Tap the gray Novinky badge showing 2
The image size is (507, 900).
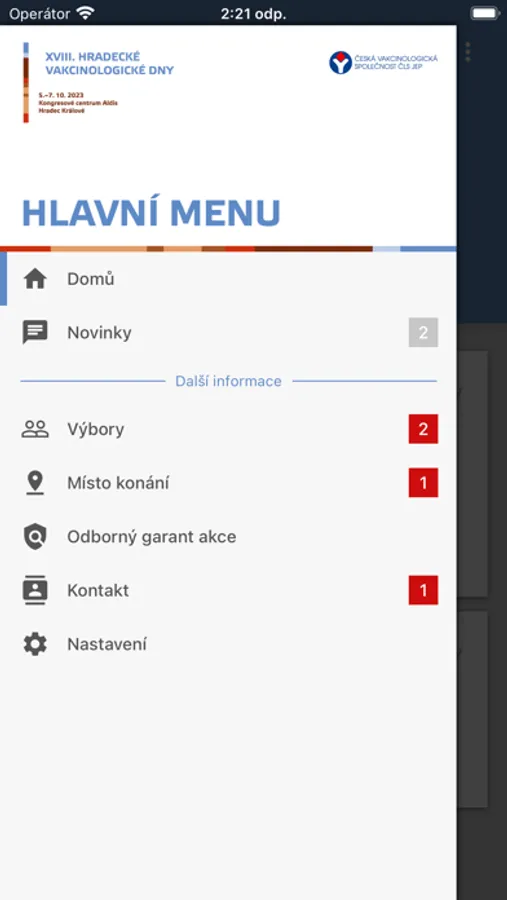423,332
